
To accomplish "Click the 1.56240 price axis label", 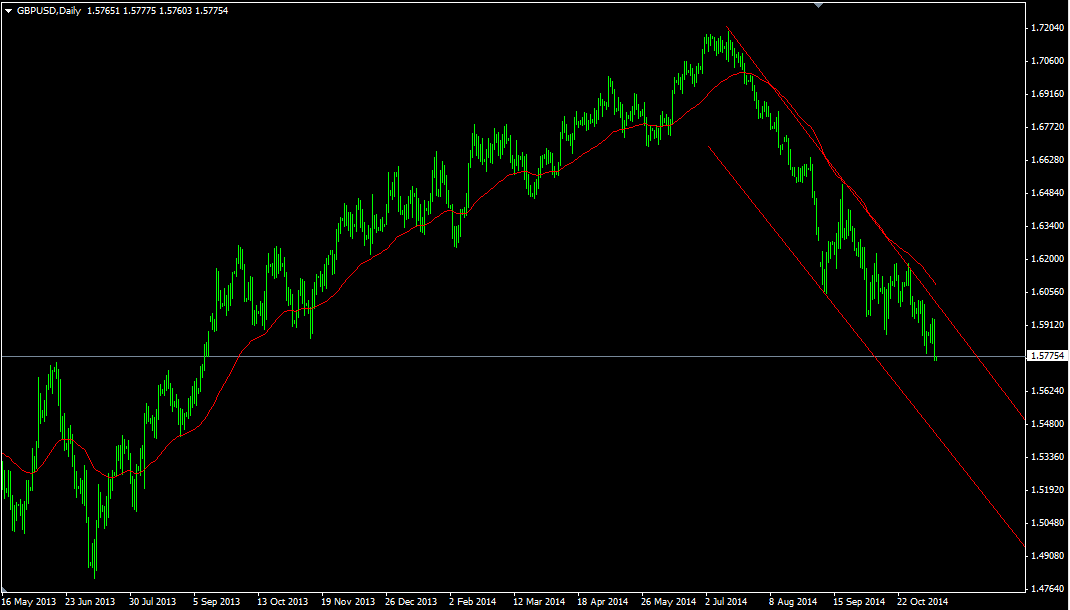I will click(1047, 391).
